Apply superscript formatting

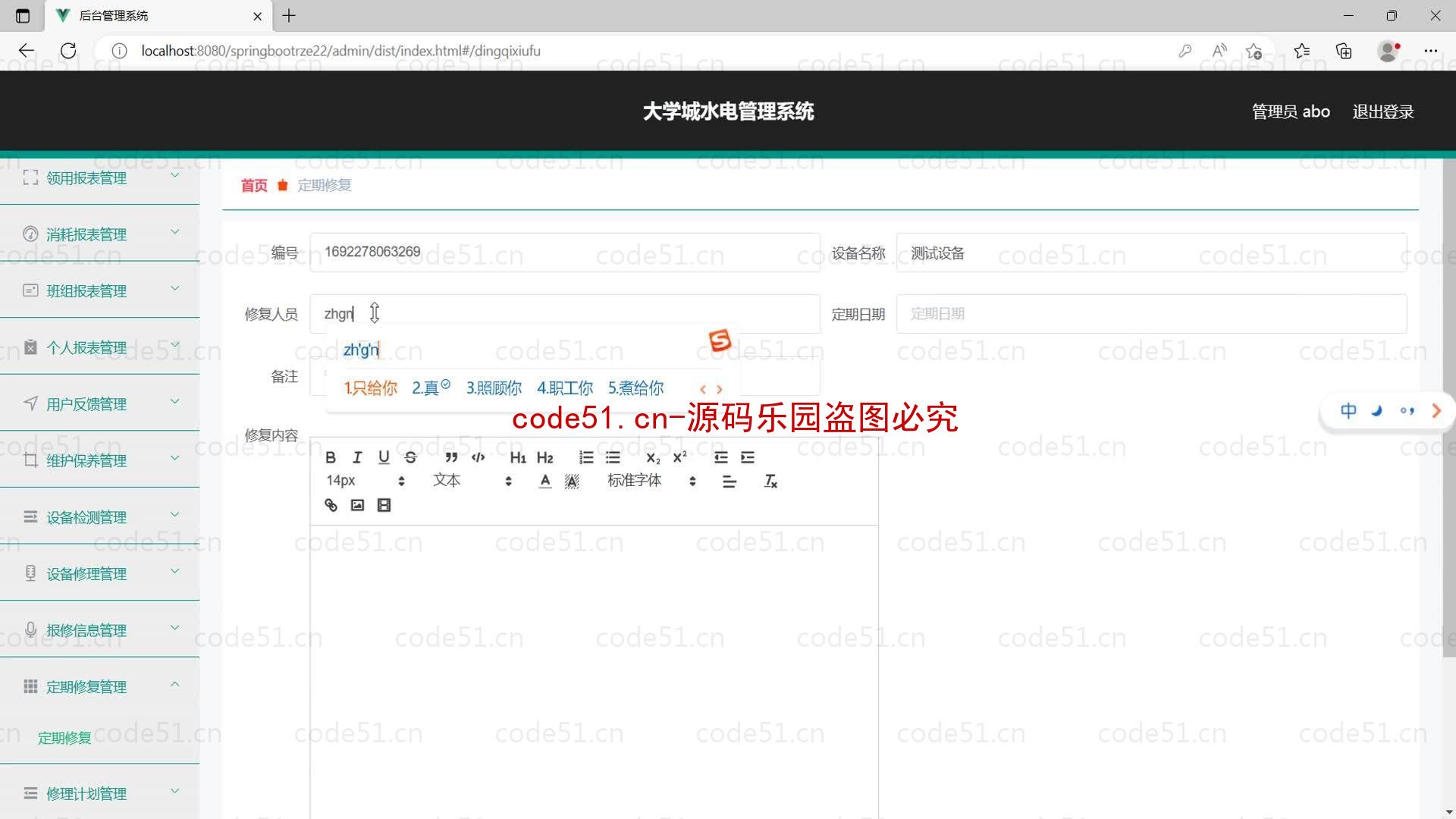680,457
